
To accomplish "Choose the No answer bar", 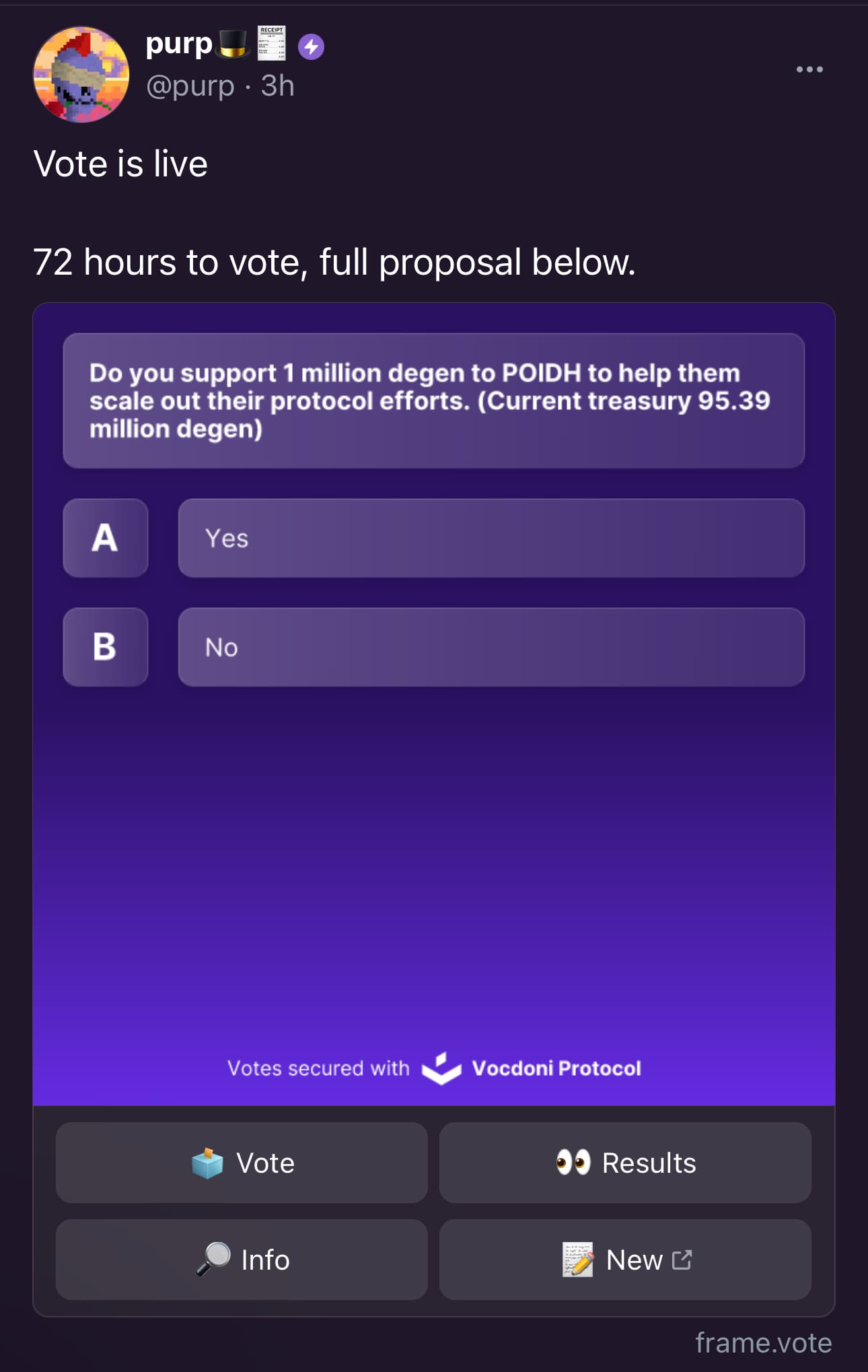I will point(491,647).
